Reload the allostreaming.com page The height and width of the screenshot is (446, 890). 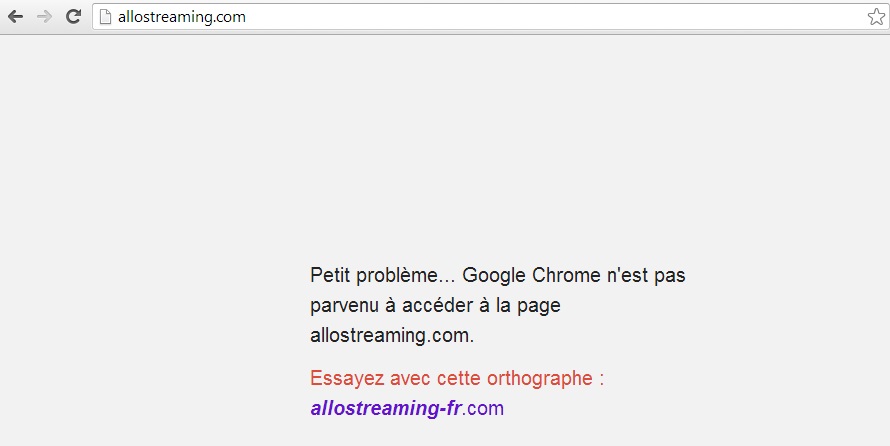click(x=73, y=17)
